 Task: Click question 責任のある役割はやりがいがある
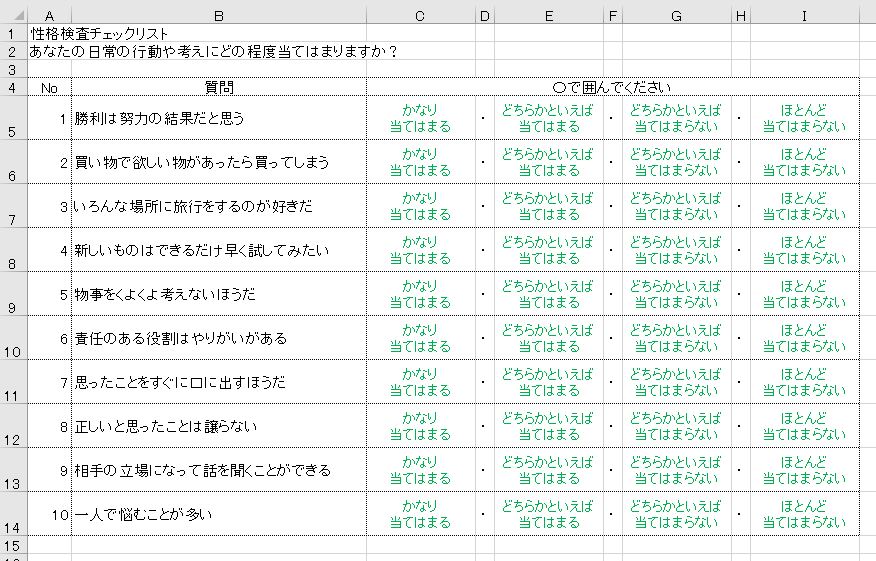(180, 338)
